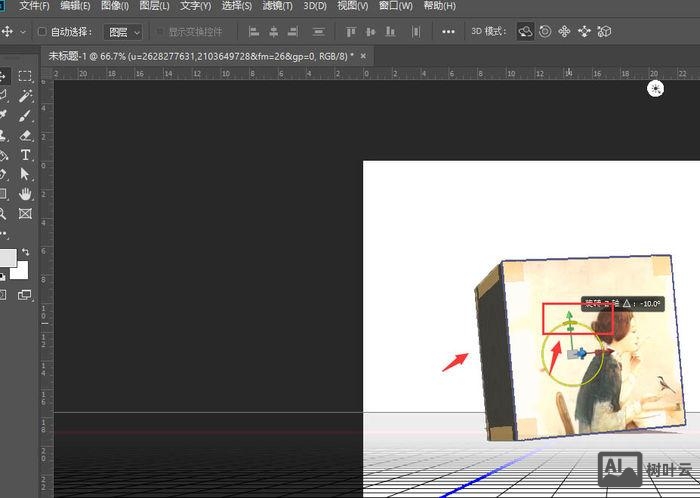Activate the 3D scale camera mode

(604, 32)
